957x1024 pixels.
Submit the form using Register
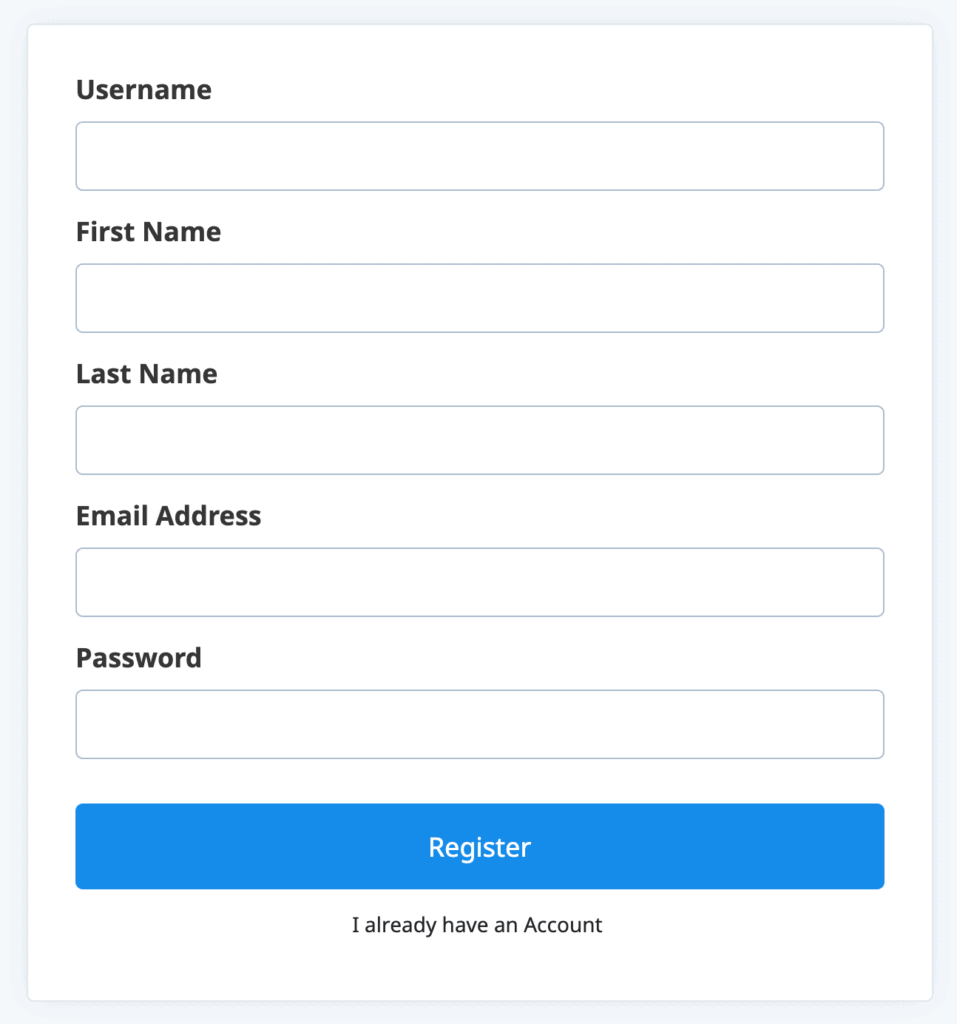tap(479, 846)
